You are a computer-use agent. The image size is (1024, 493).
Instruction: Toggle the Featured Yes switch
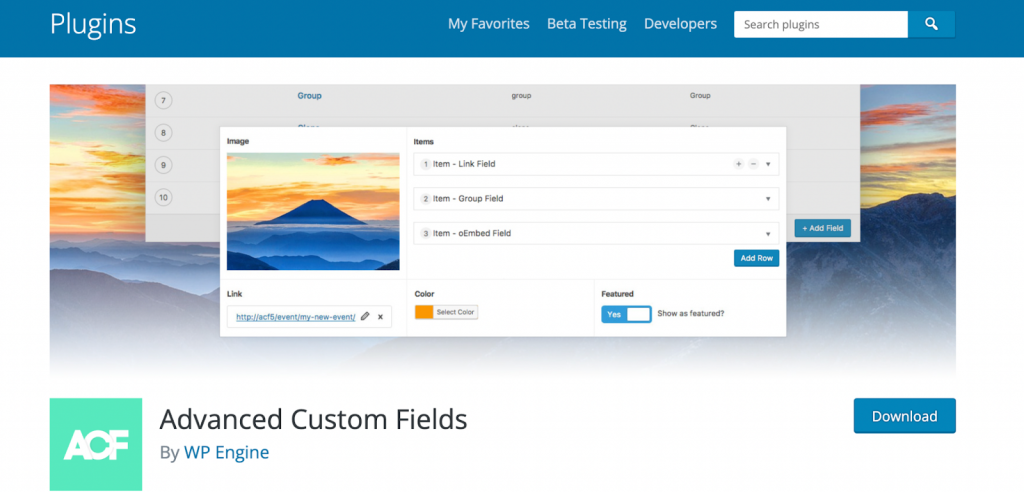coord(626,314)
